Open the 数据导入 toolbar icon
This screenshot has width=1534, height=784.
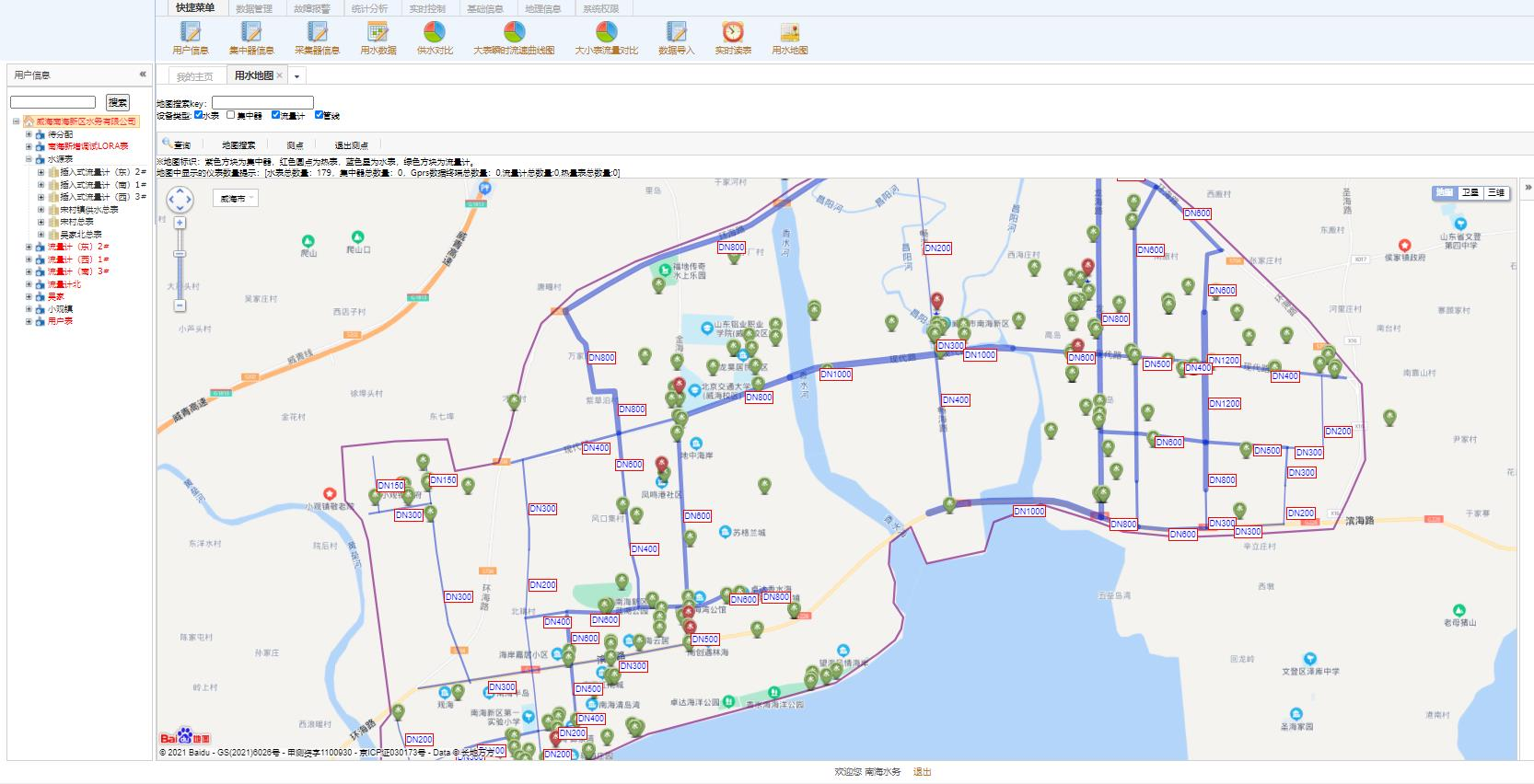click(x=676, y=33)
